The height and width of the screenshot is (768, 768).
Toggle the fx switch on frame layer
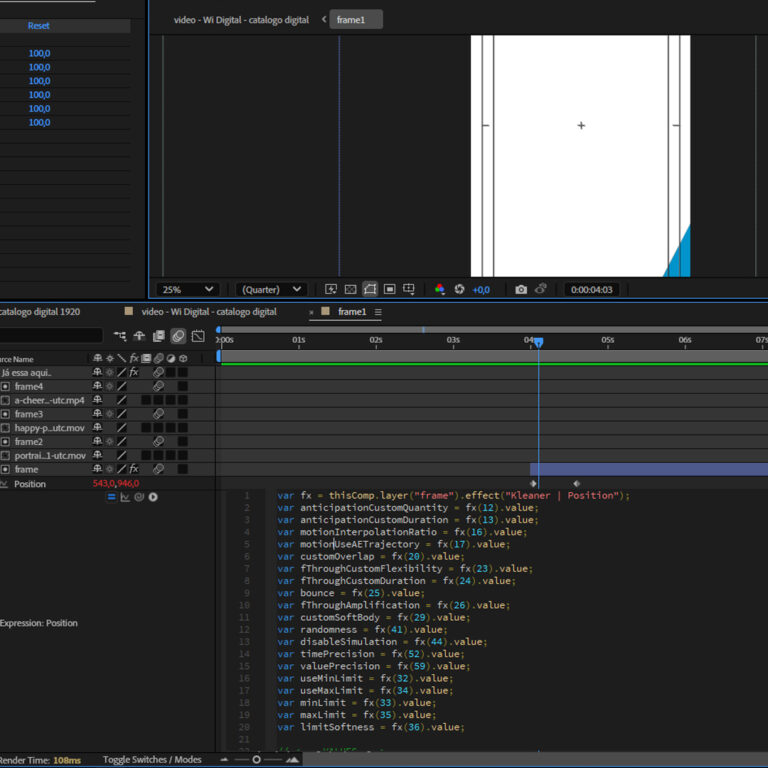(x=134, y=469)
